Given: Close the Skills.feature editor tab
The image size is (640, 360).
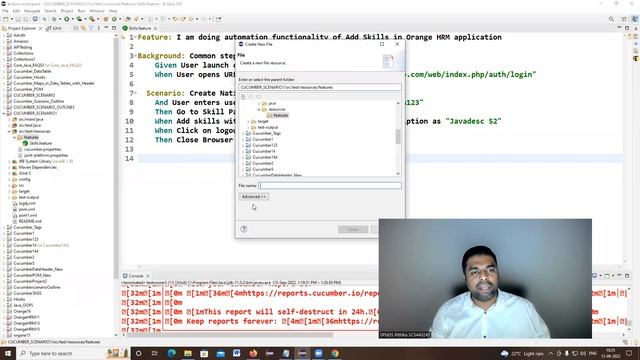Looking at the screenshot, I should 156,28.
